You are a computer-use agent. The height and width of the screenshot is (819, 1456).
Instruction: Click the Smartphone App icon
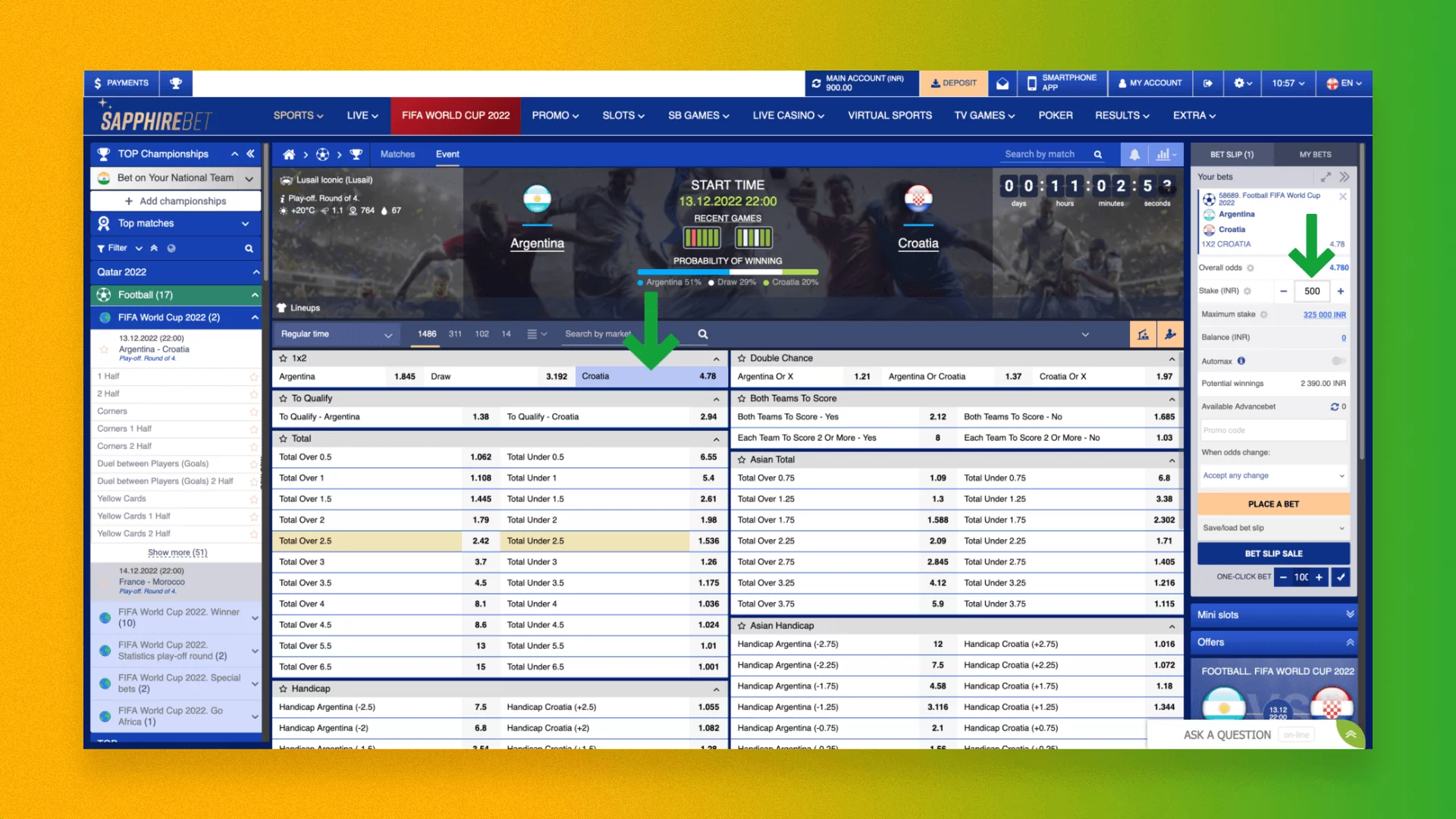[x=1031, y=83]
